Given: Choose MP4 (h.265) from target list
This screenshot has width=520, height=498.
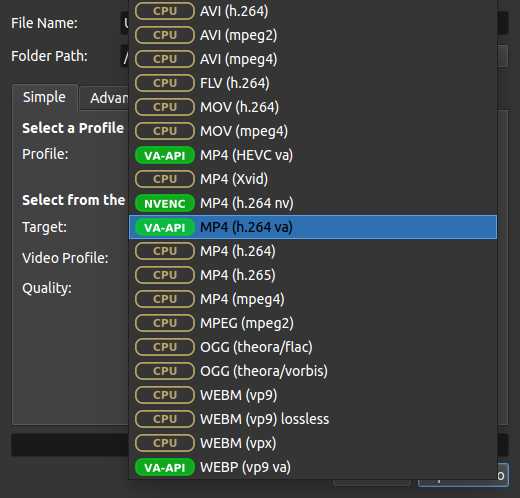Looking at the screenshot, I should (x=313, y=275).
